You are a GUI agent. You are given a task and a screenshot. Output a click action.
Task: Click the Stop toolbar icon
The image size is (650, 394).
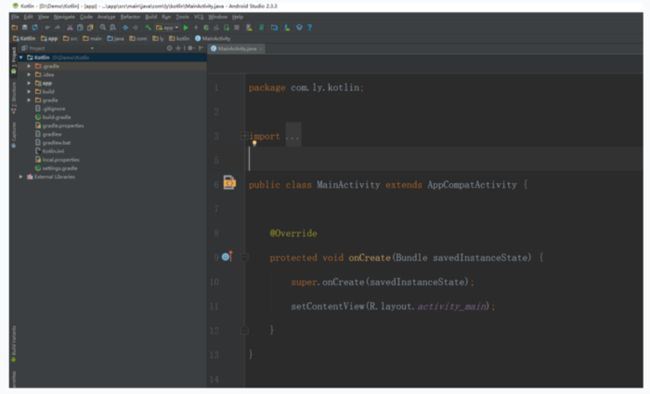click(237, 28)
